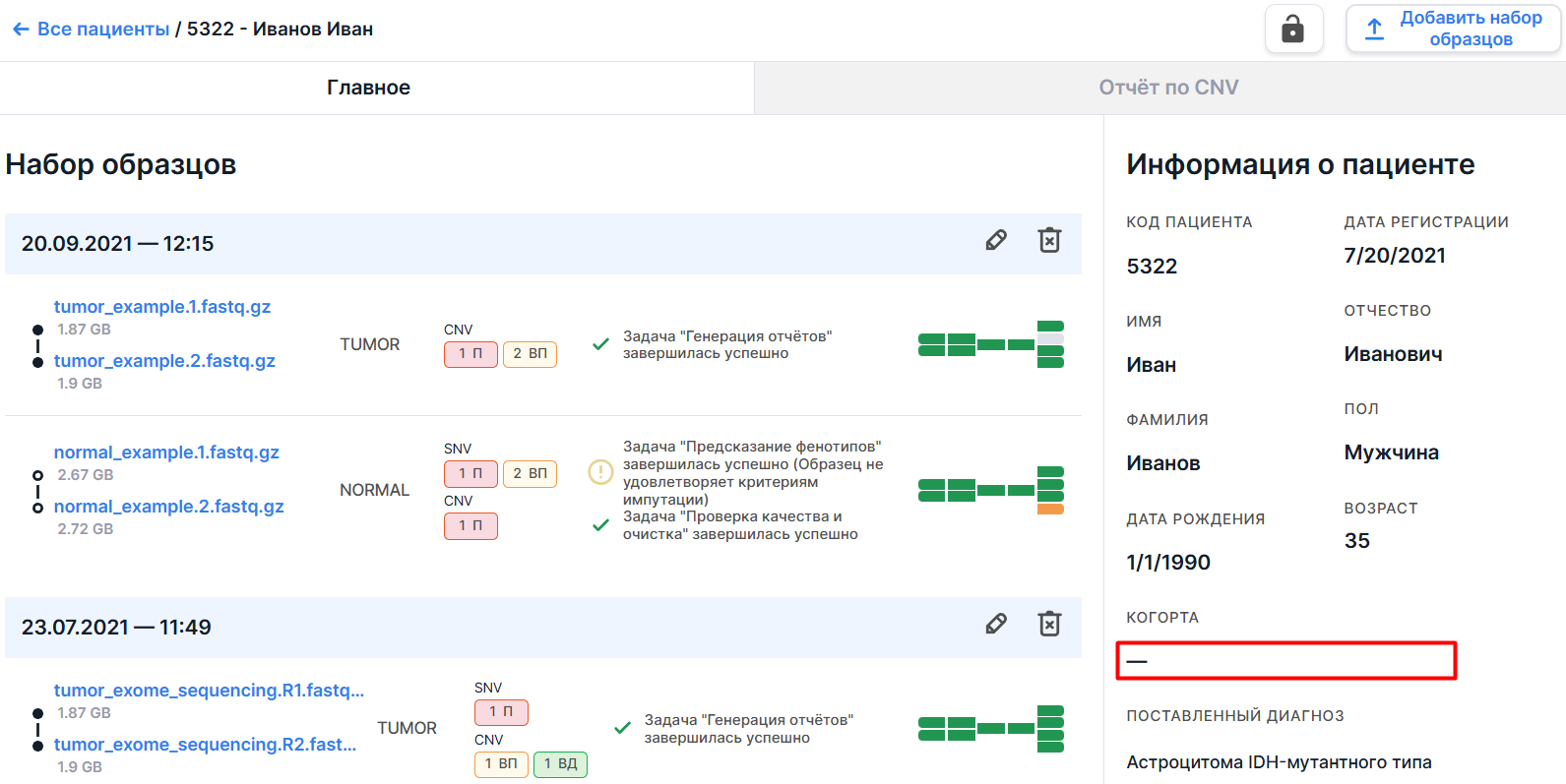Click 2 ВП CNV badge for tumor_example
The image size is (1566, 784).
[530, 354]
